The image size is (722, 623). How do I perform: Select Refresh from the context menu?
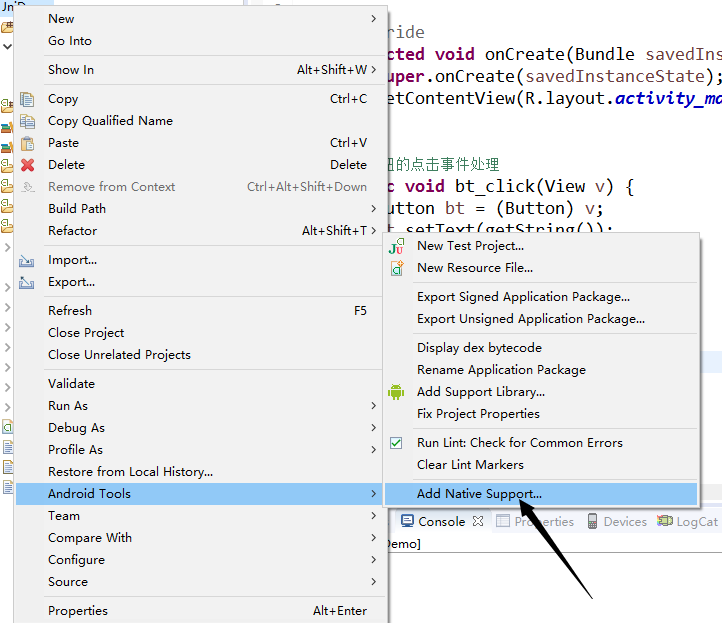pos(70,311)
